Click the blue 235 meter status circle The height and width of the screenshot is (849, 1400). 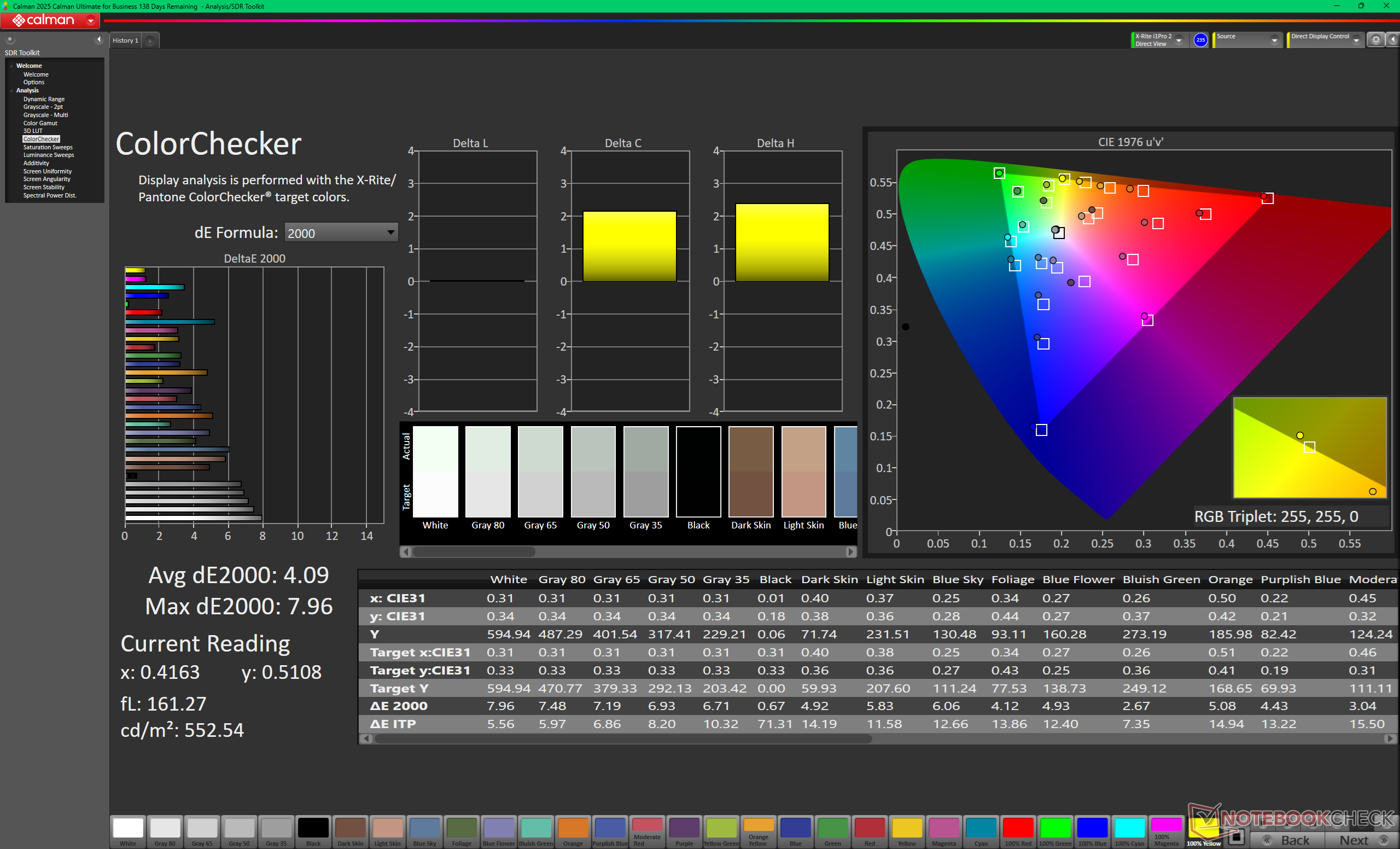point(1200,40)
